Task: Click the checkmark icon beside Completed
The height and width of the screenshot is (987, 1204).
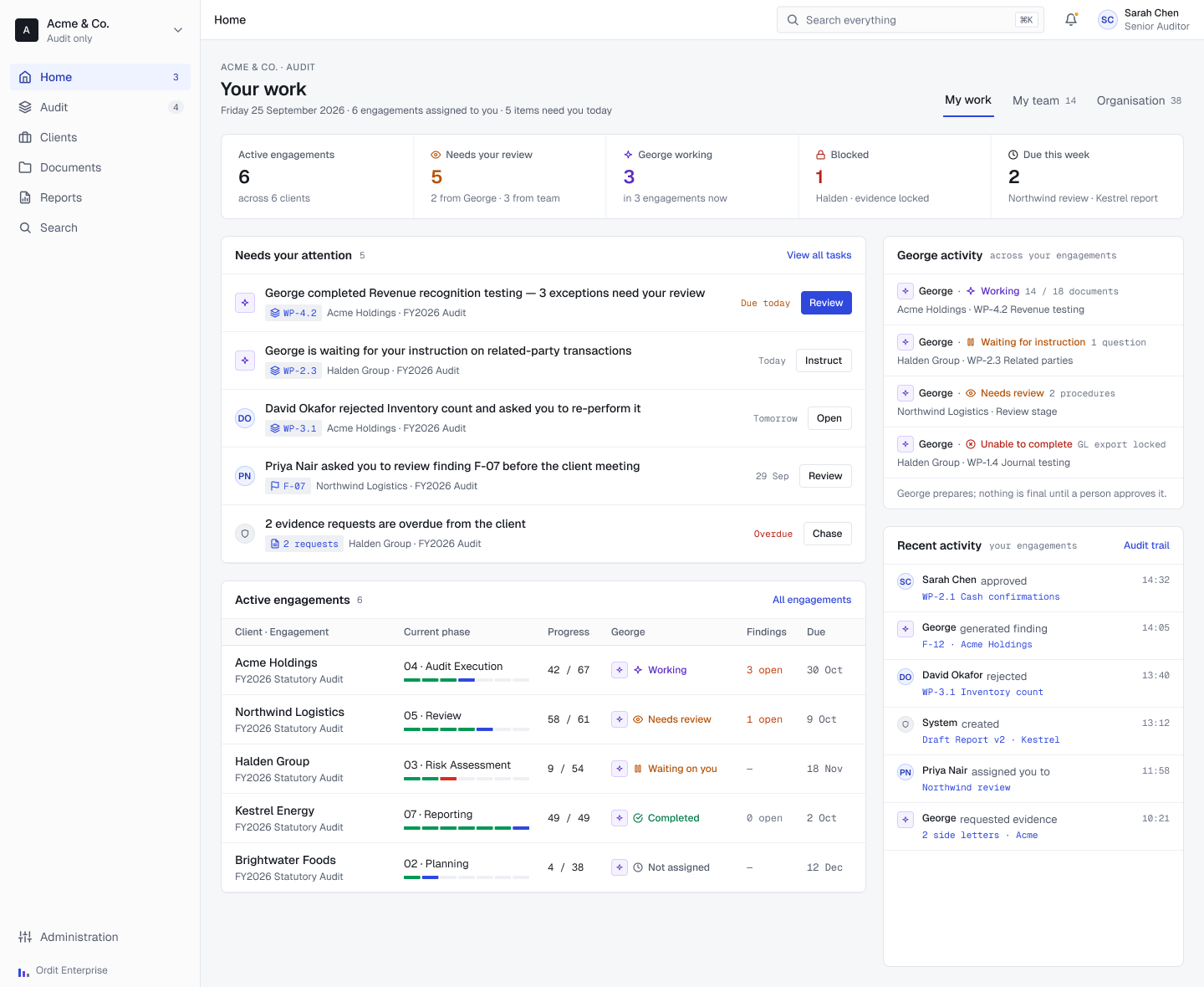Action: (x=638, y=818)
